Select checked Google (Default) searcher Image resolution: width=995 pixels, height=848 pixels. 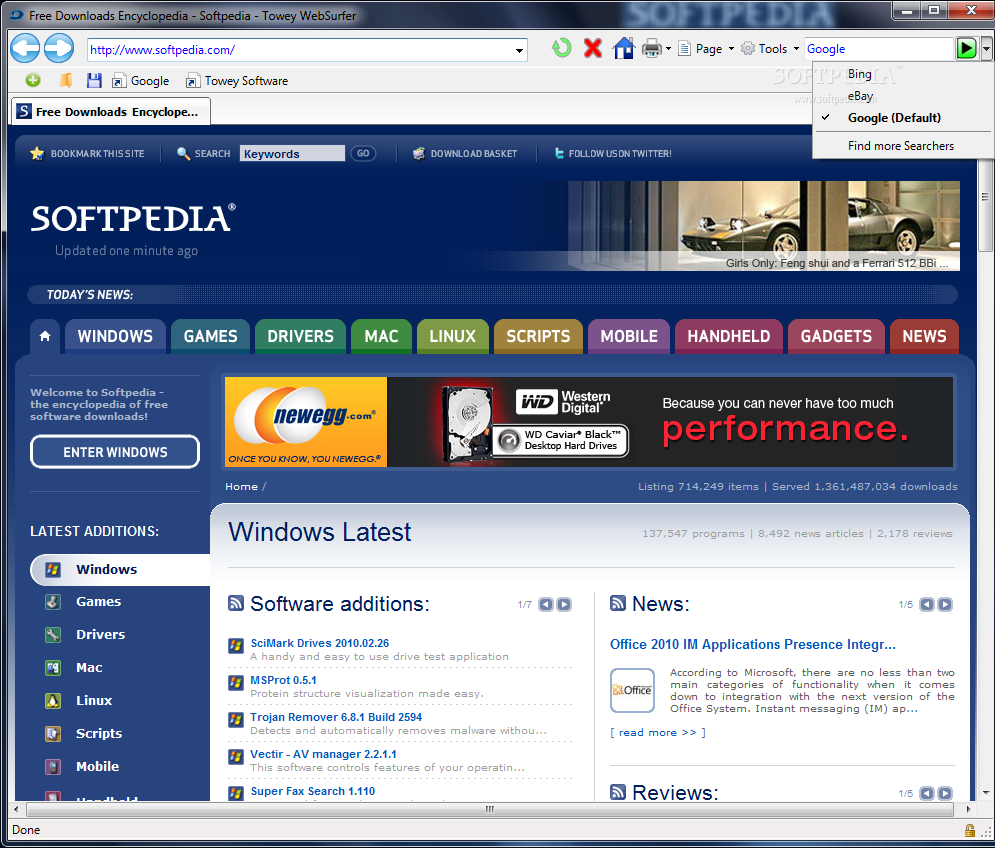pos(894,117)
